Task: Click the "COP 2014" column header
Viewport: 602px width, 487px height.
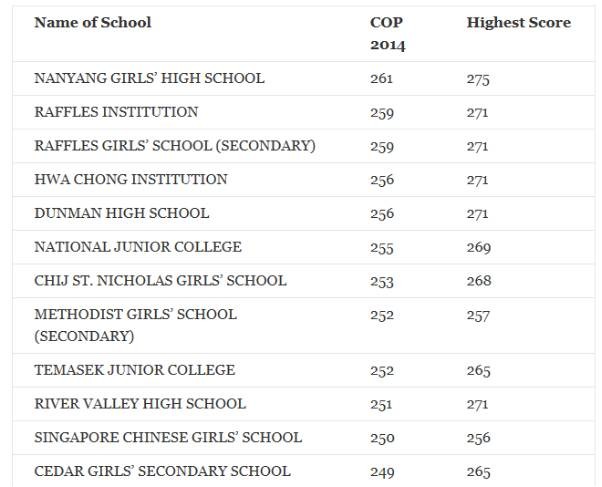Action: coord(387,34)
